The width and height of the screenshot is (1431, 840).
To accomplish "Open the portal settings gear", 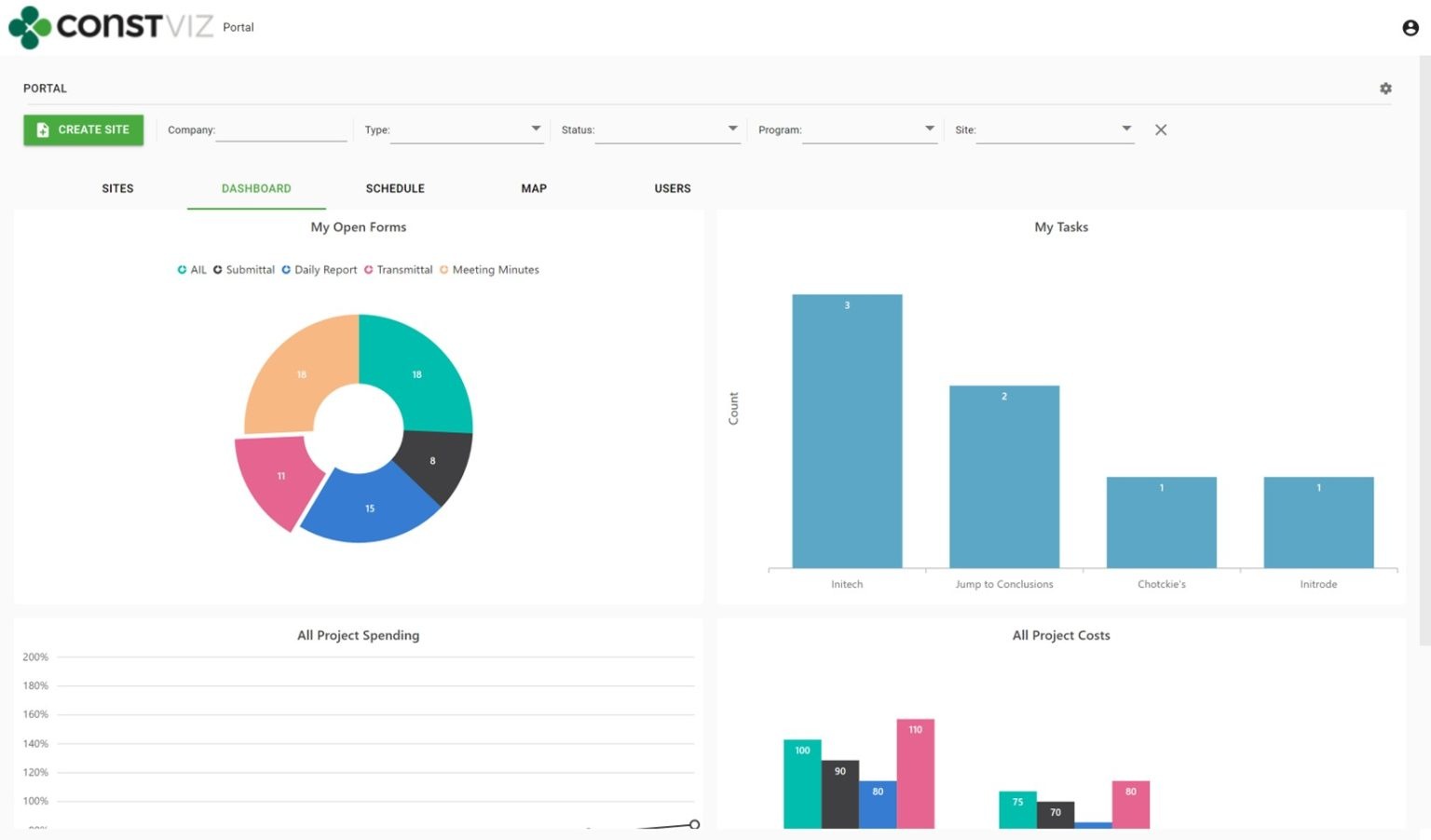I will coord(1385,88).
